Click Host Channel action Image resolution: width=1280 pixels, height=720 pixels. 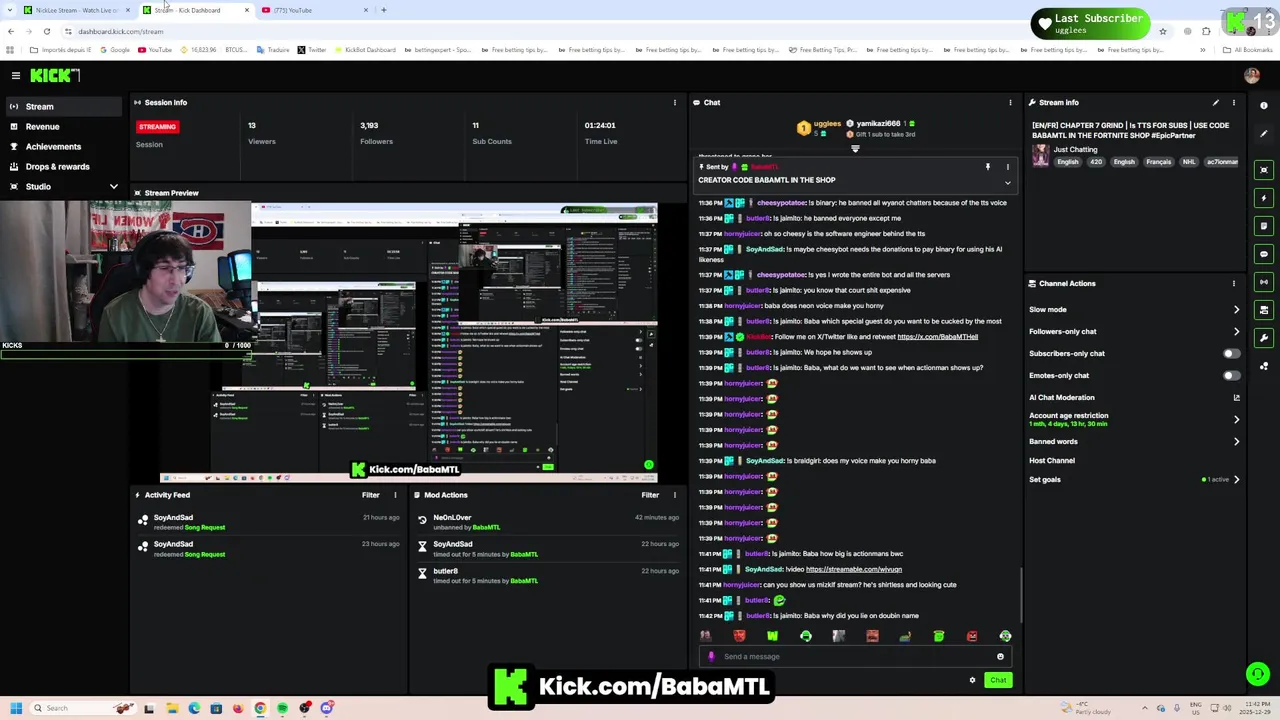1052,460
